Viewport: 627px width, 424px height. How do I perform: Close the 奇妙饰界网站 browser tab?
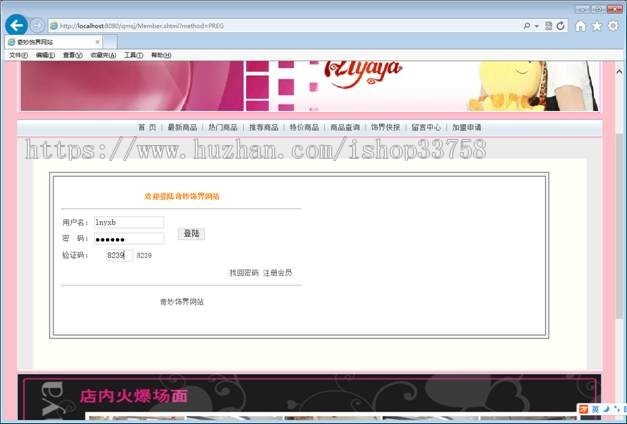click(x=97, y=42)
